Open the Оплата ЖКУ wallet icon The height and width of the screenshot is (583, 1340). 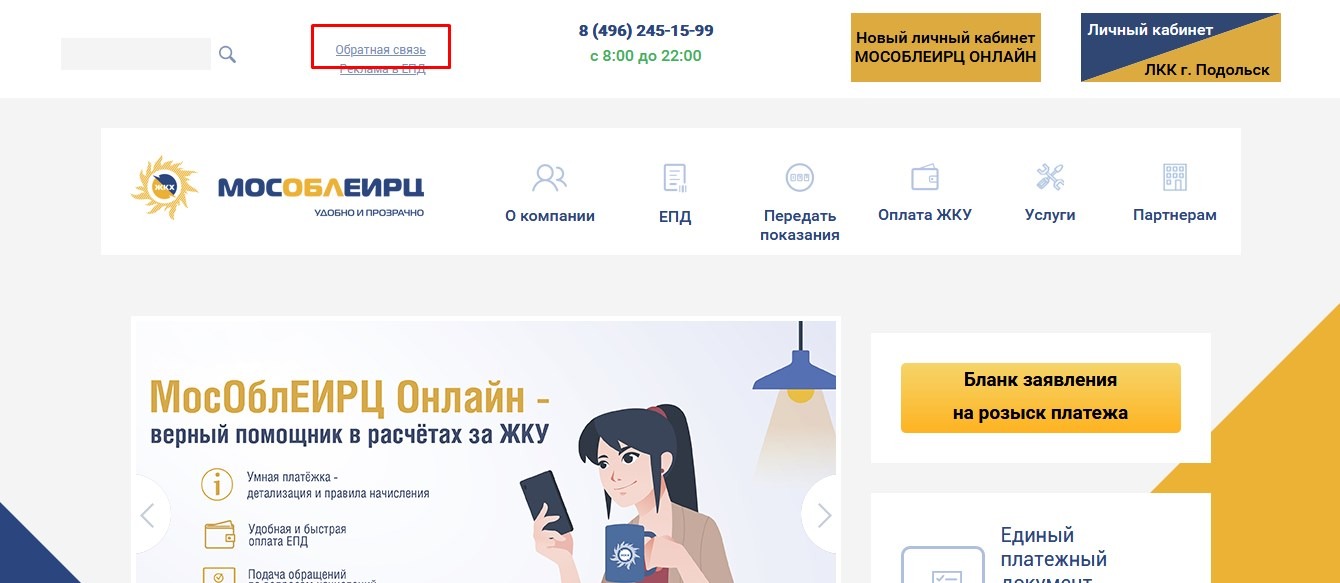pos(925,178)
